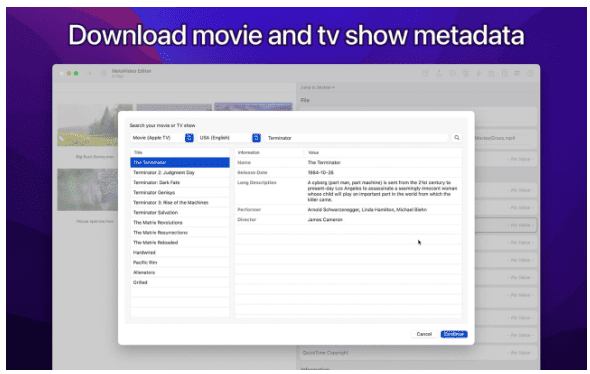Click the Grass.mp4 file path field

tap(505, 138)
